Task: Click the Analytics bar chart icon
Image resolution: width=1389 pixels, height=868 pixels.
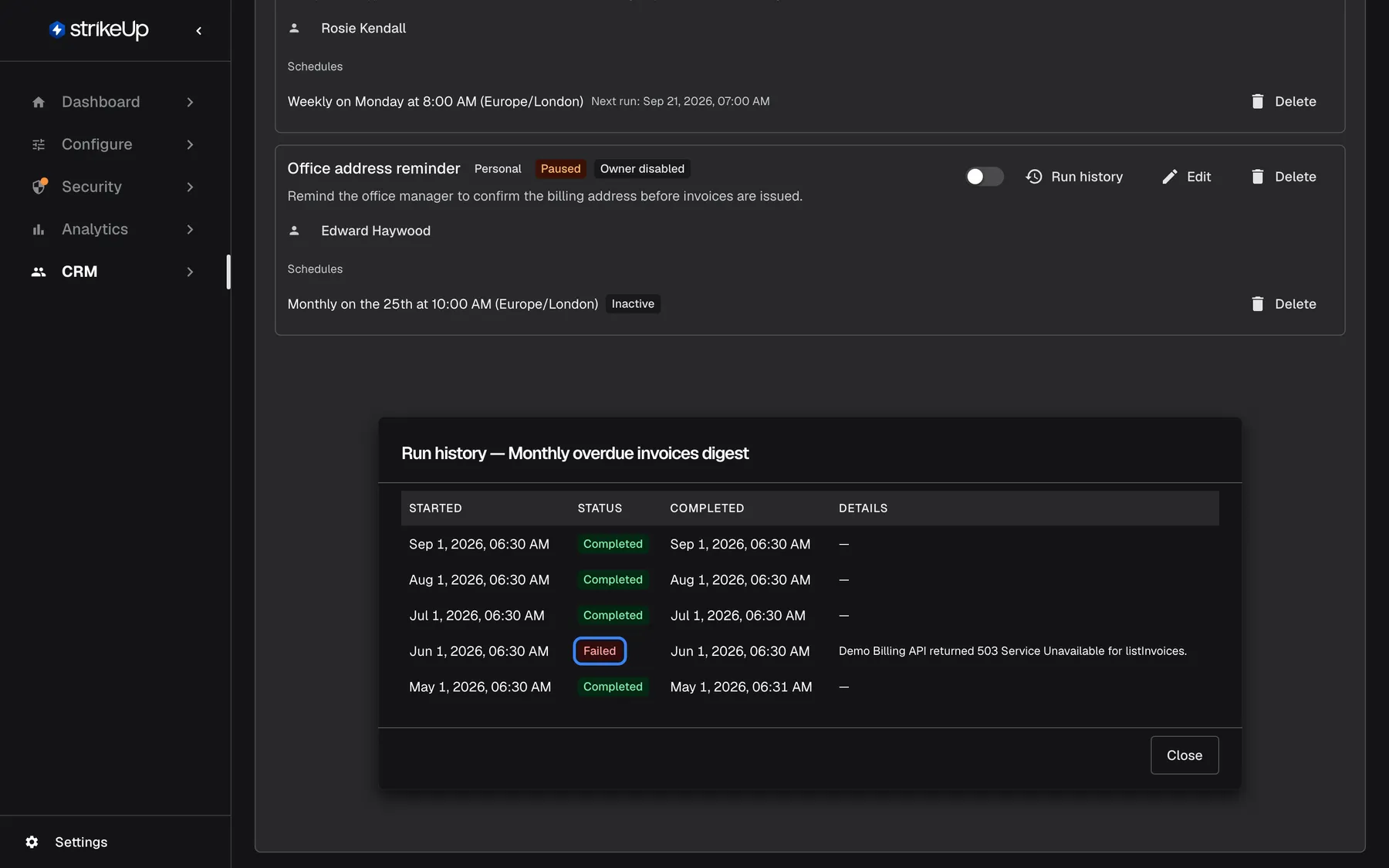Action: coord(39,229)
